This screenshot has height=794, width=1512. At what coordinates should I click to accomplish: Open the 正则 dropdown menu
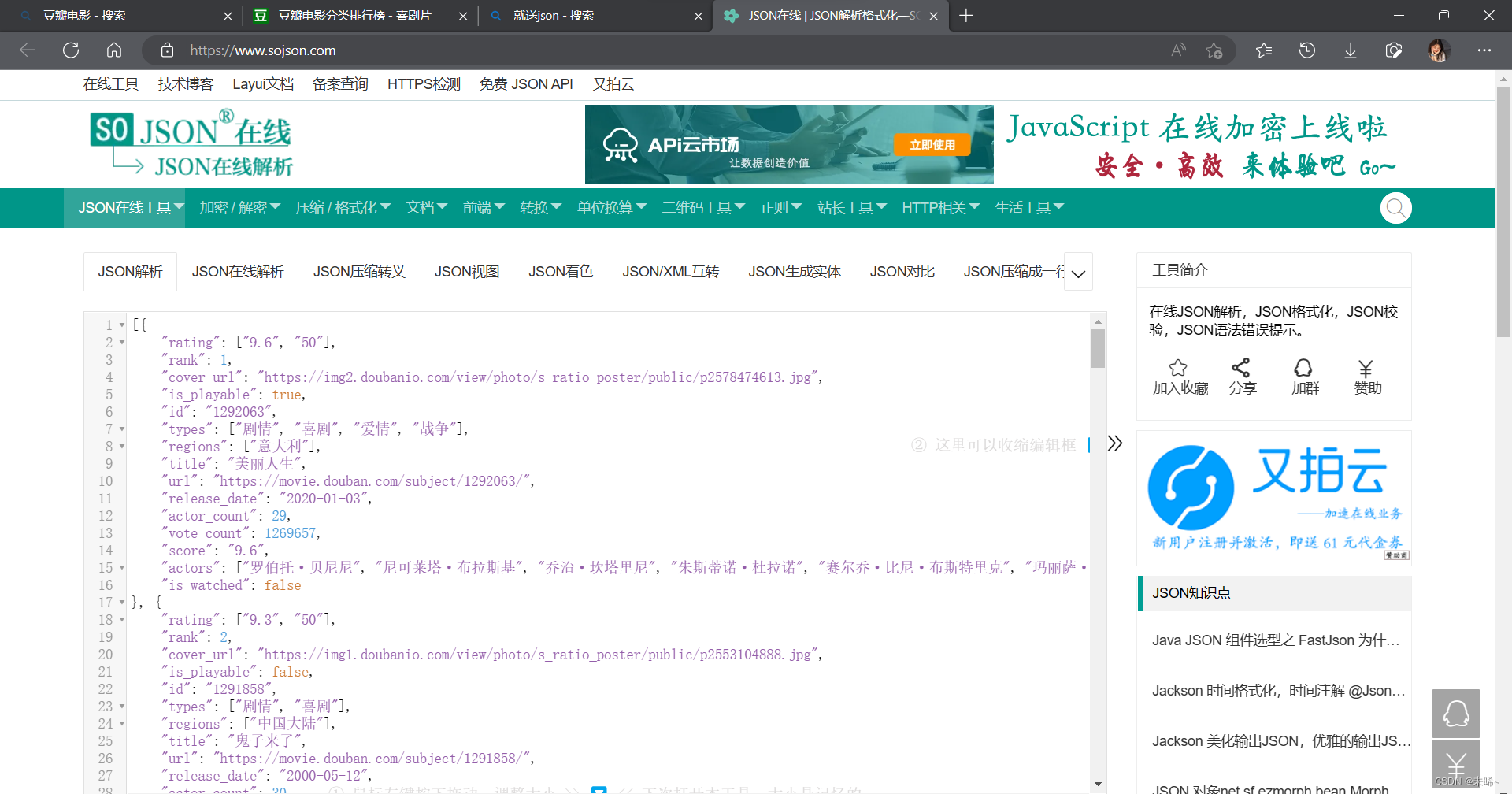pyautogui.click(x=780, y=208)
